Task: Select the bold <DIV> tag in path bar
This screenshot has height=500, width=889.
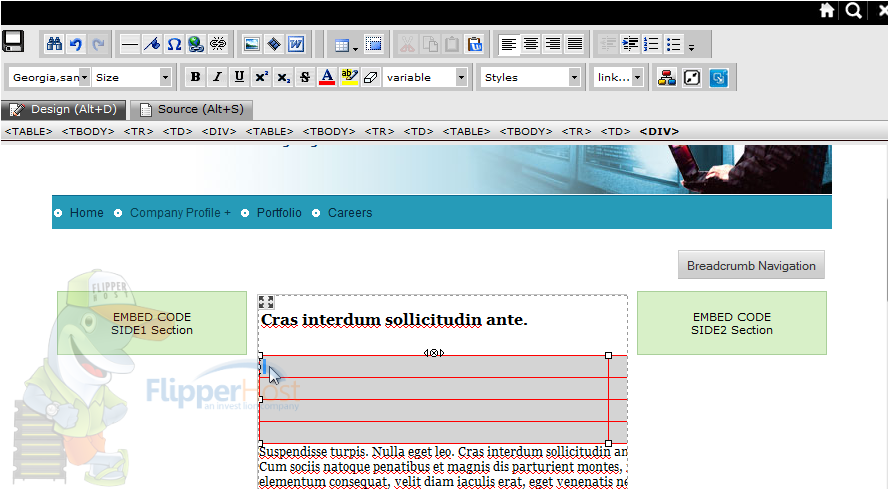Action: [x=659, y=132]
